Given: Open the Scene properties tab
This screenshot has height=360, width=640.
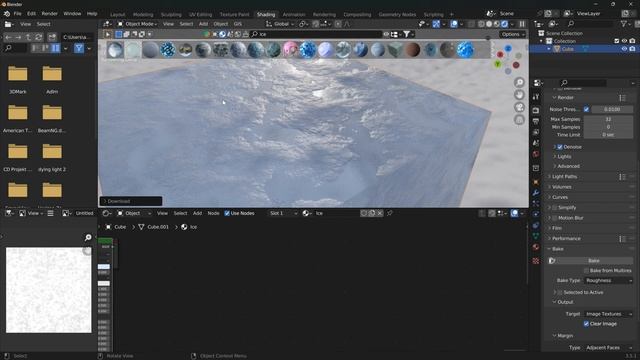Looking at the screenshot, I should 536,143.
